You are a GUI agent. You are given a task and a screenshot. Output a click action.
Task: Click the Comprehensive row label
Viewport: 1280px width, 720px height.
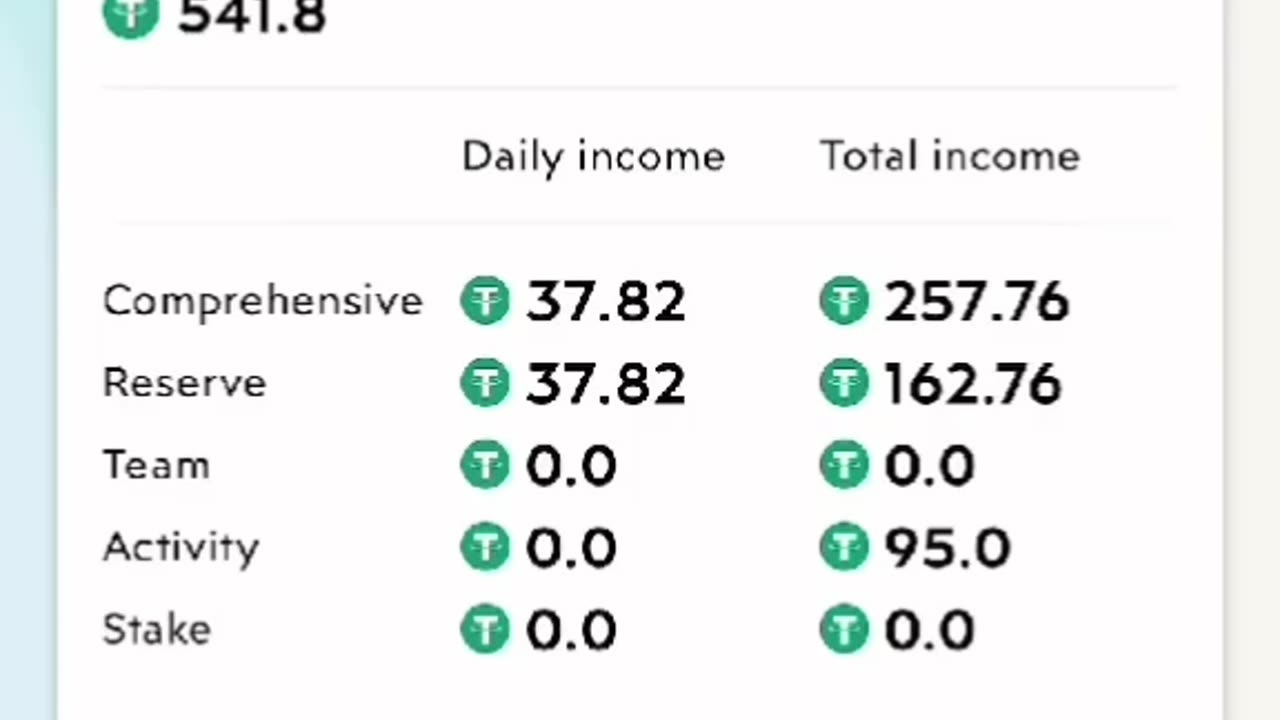point(262,301)
